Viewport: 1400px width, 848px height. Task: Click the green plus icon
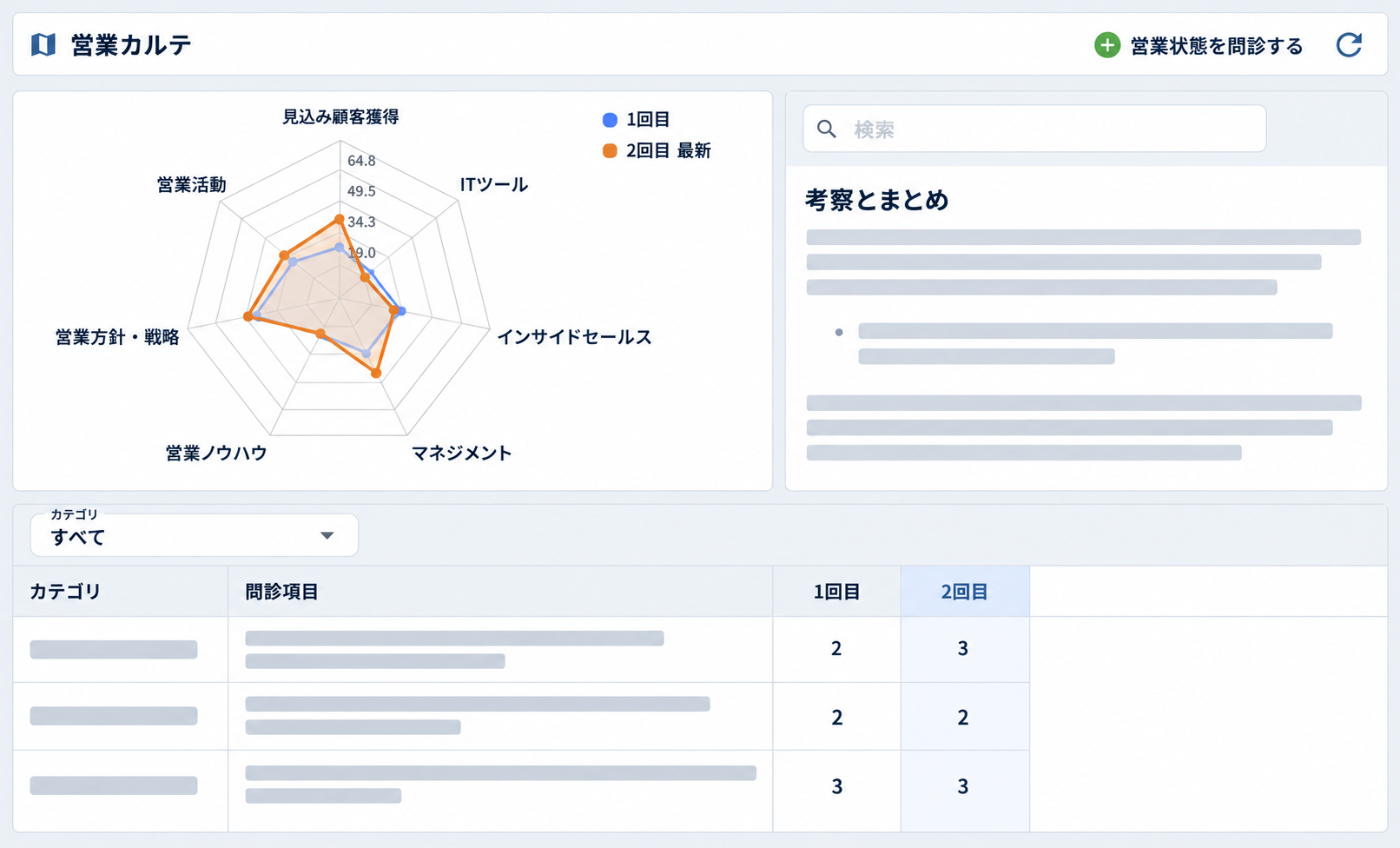(x=1106, y=45)
